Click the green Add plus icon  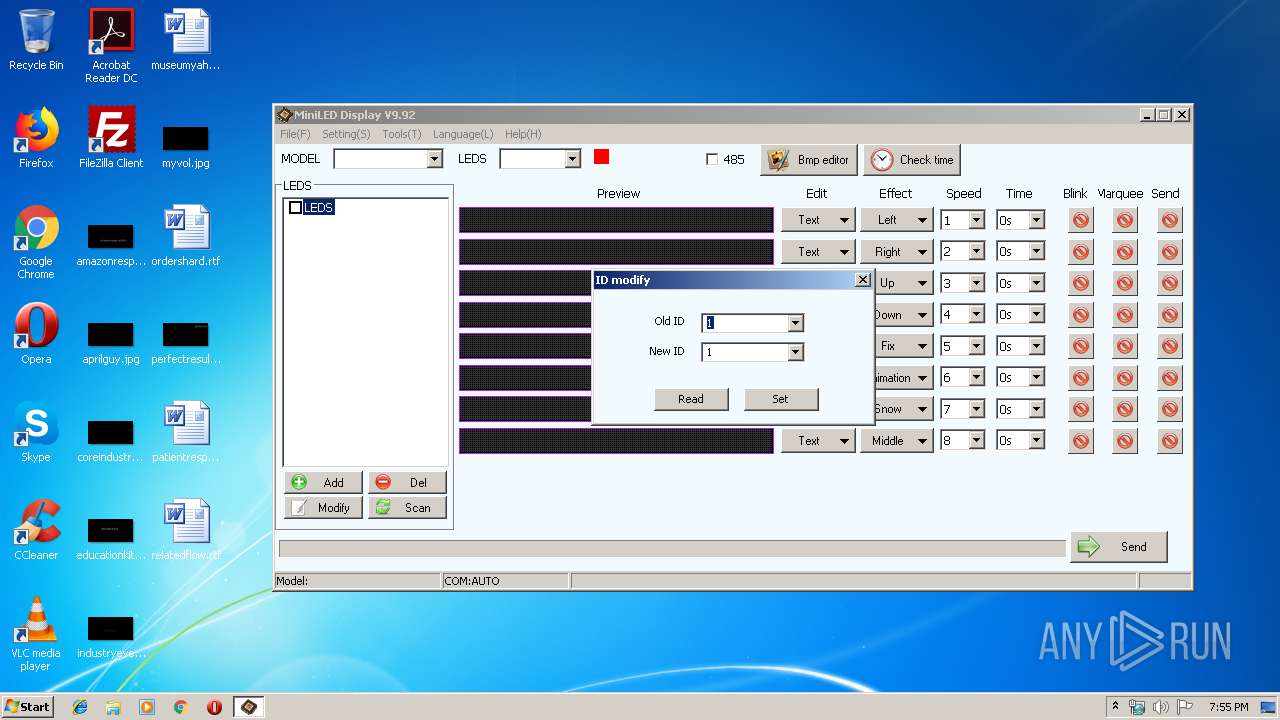[299, 482]
